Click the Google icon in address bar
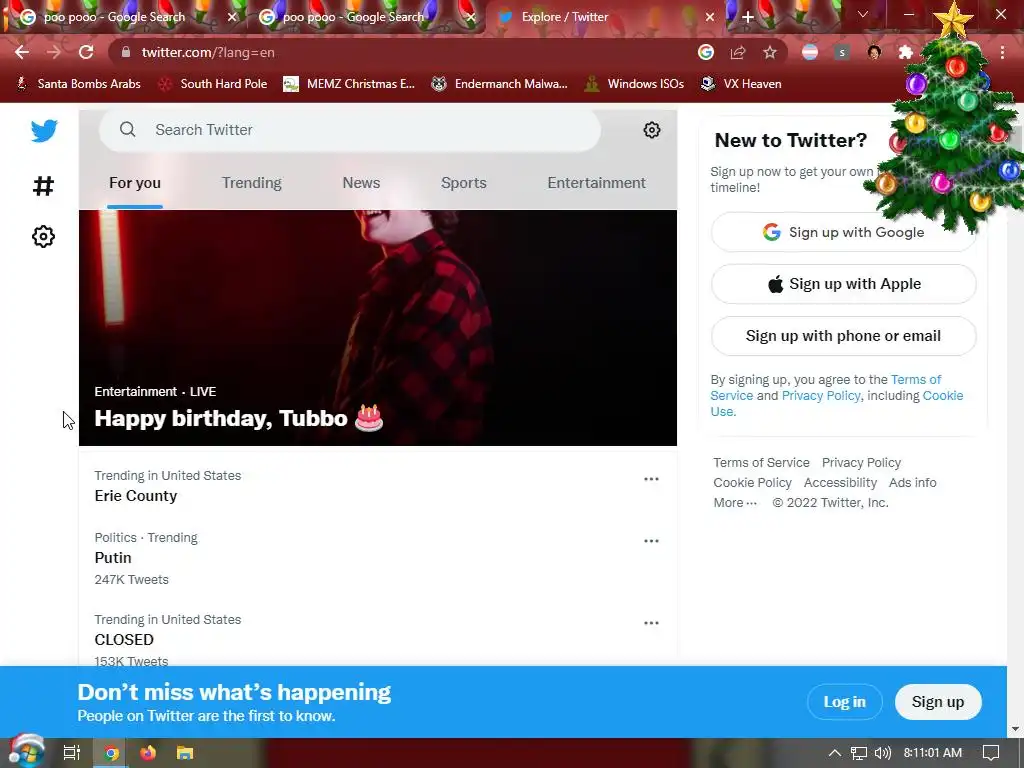 coord(706,52)
